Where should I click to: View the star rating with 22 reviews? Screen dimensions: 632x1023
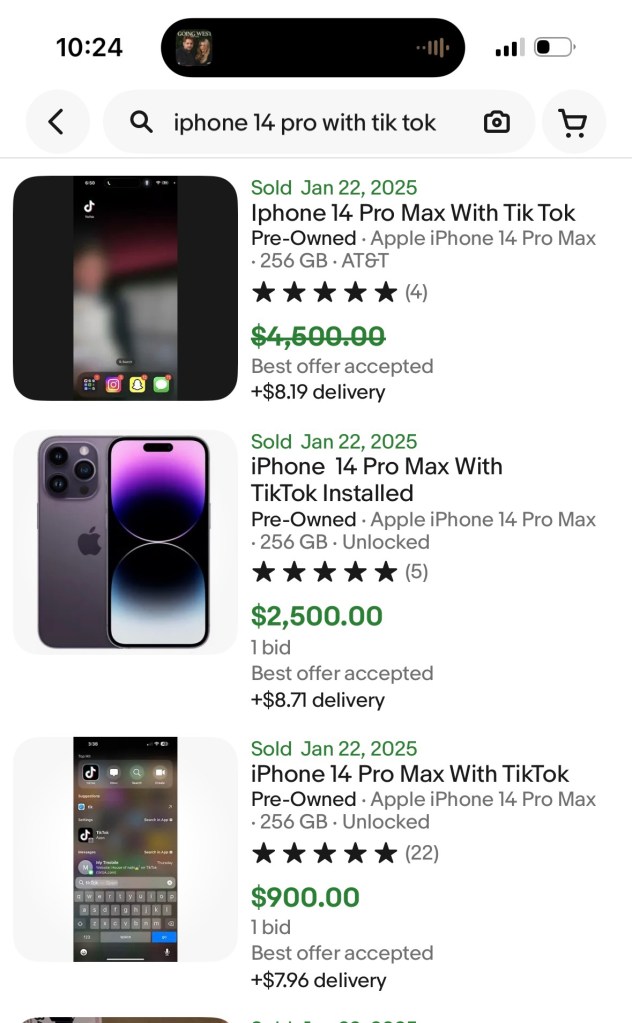(344, 853)
